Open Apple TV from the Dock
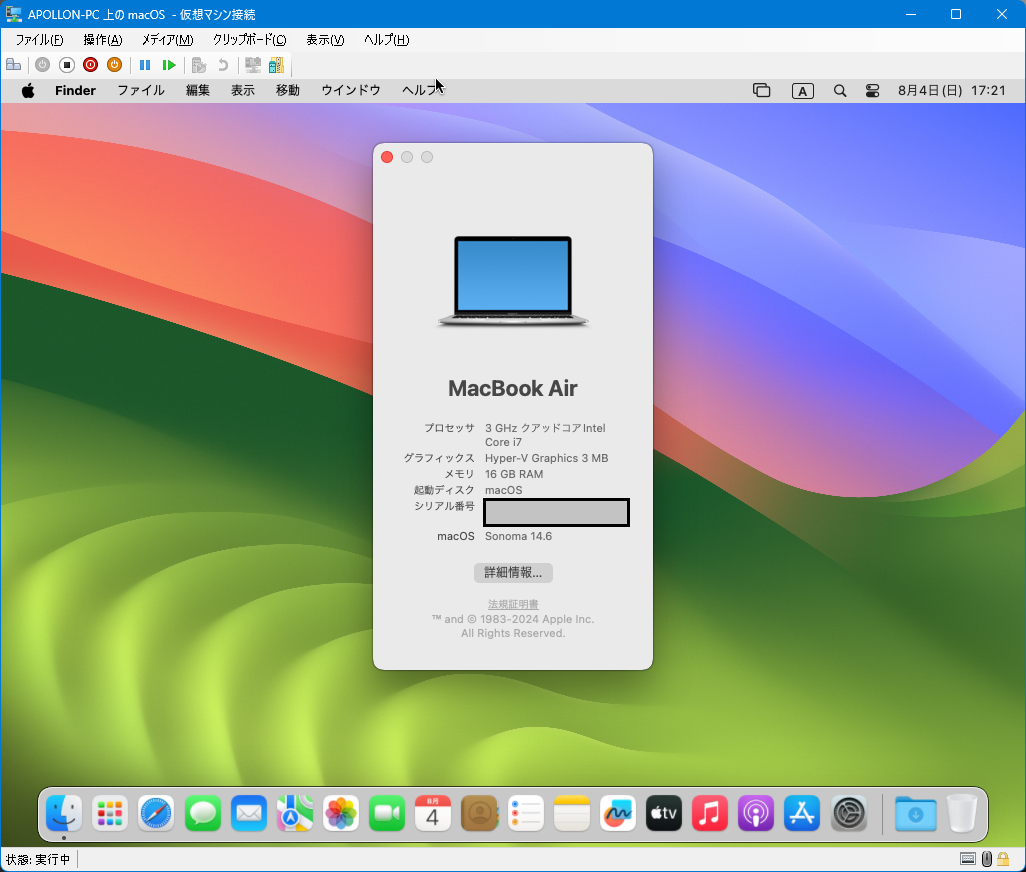1026x872 pixels. pos(664,814)
